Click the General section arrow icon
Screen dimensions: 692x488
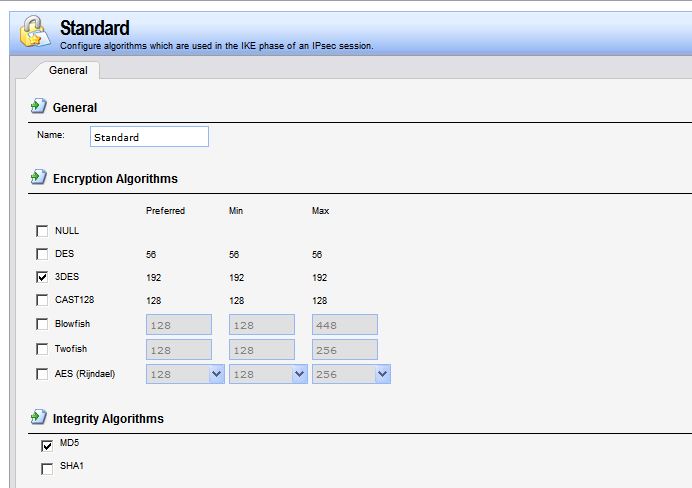pyautogui.click(x=38, y=106)
